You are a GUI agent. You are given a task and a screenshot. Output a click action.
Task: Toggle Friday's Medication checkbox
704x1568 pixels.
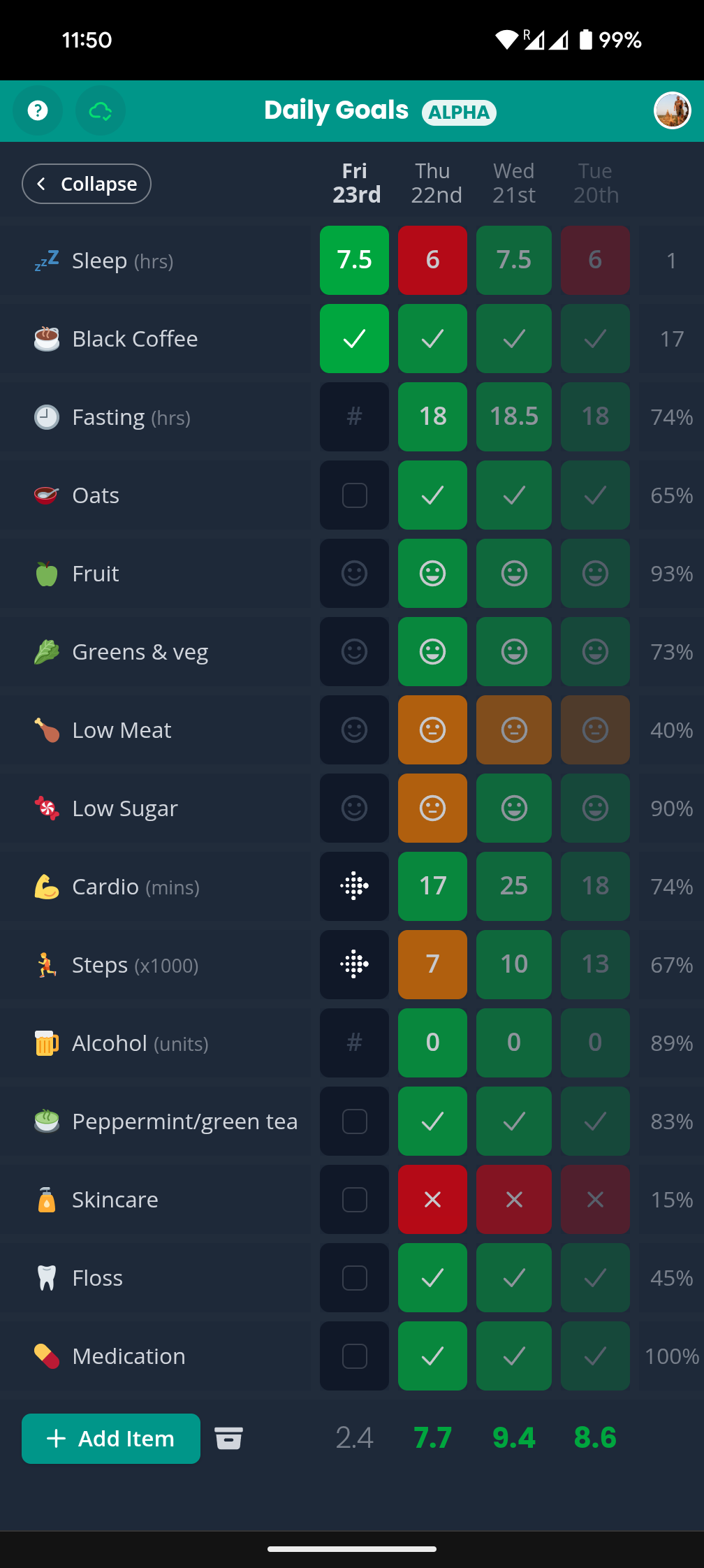point(354,1356)
